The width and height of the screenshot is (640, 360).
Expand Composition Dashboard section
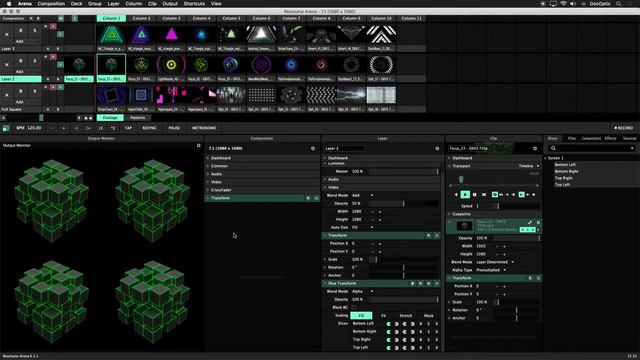coord(262,158)
